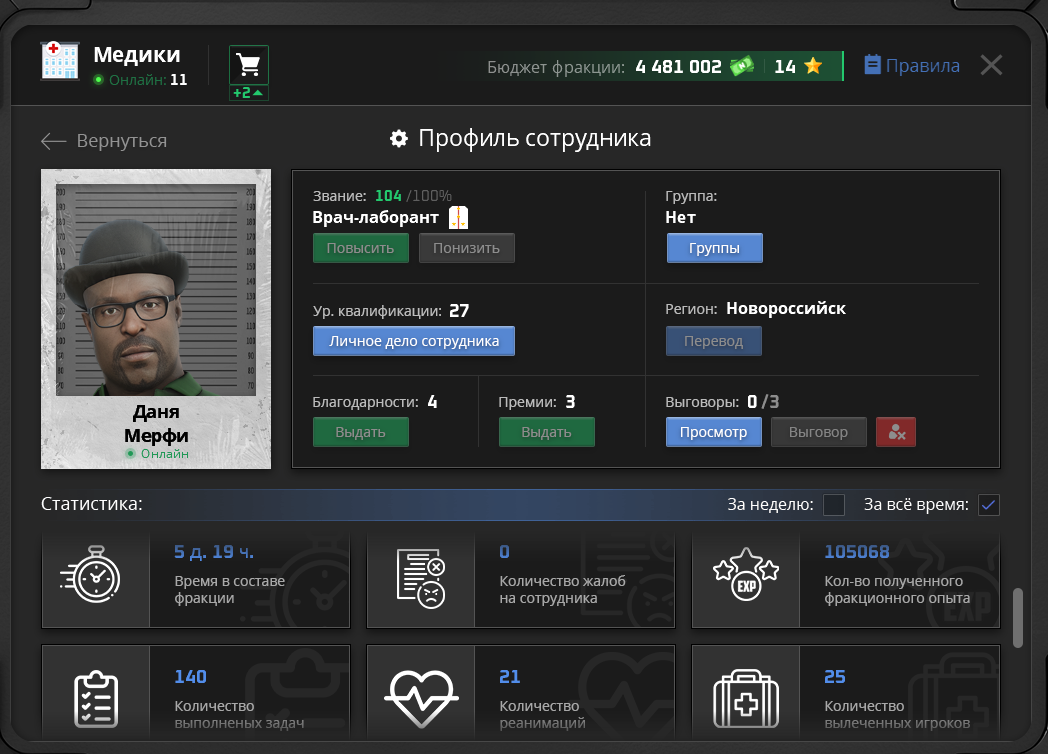
Task: Click the clipboard completed tasks icon
Action: (x=96, y=692)
